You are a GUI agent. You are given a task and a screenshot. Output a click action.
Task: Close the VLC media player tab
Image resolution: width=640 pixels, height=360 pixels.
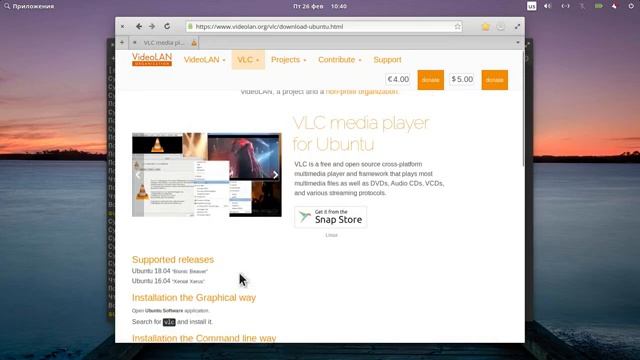(x=134, y=42)
